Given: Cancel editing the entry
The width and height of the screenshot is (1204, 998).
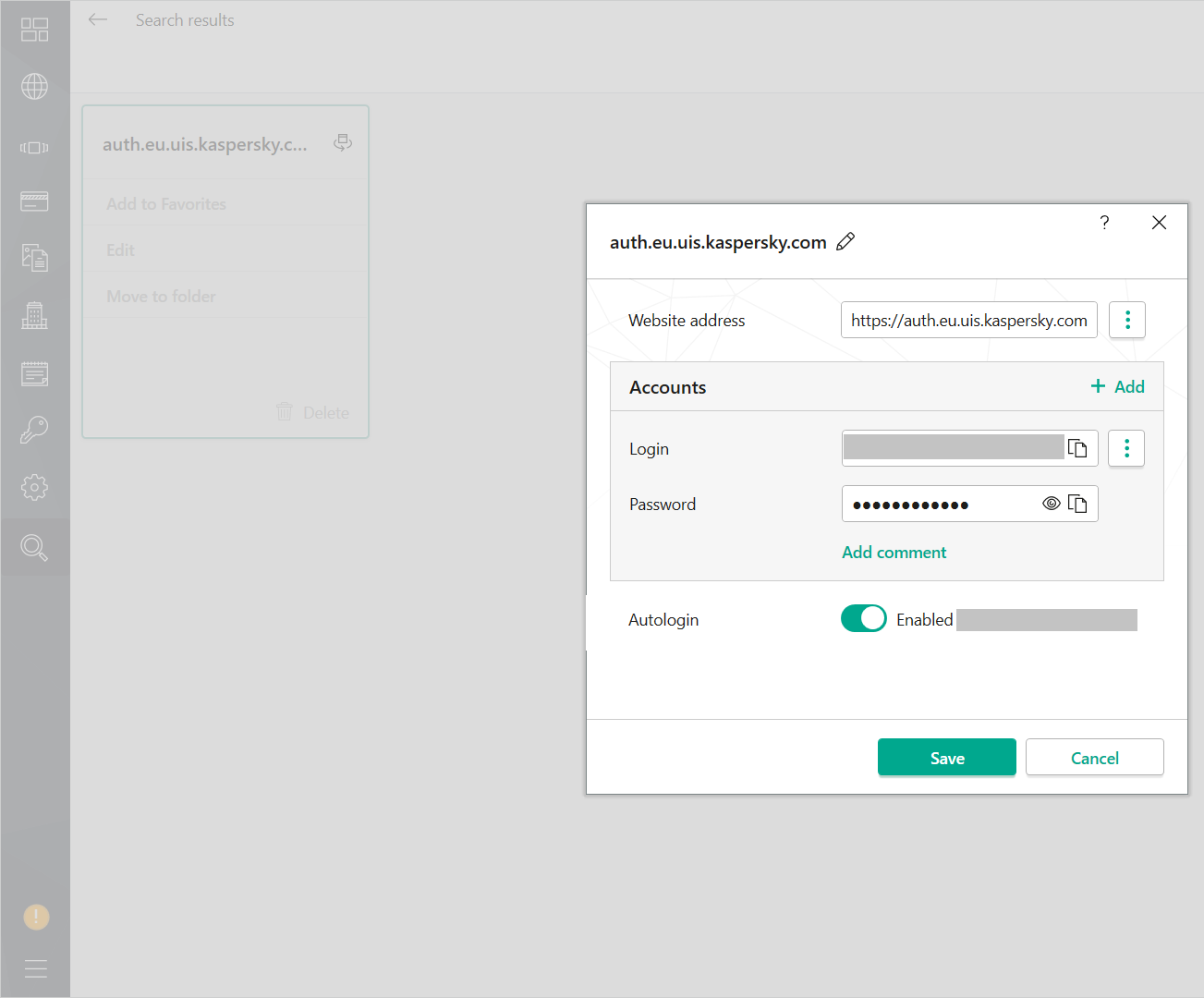Looking at the screenshot, I should (x=1095, y=757).
